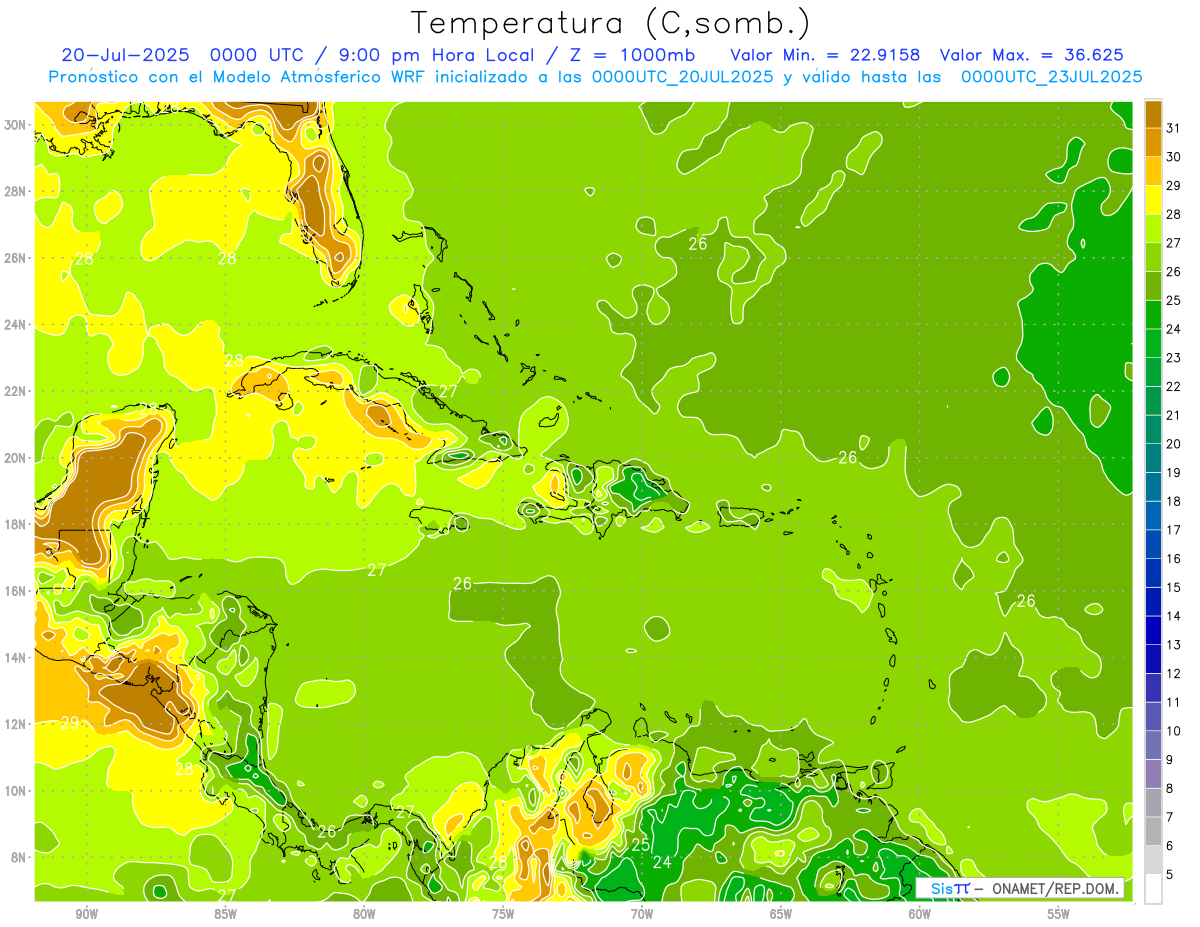
Task: Click longitude axis label "75W"
Action: pos(503,915)
